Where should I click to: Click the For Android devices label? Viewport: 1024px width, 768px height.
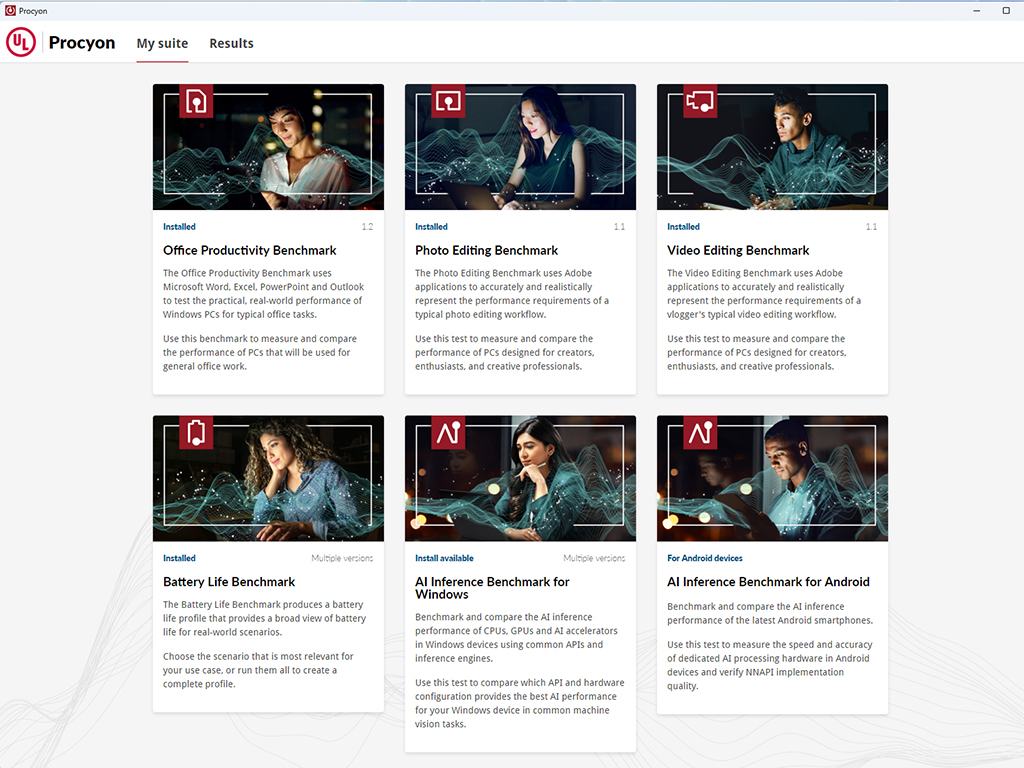705,558
